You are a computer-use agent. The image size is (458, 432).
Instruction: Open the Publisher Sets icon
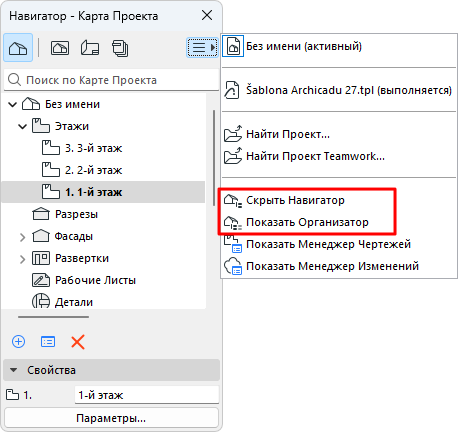coord(120,48)
